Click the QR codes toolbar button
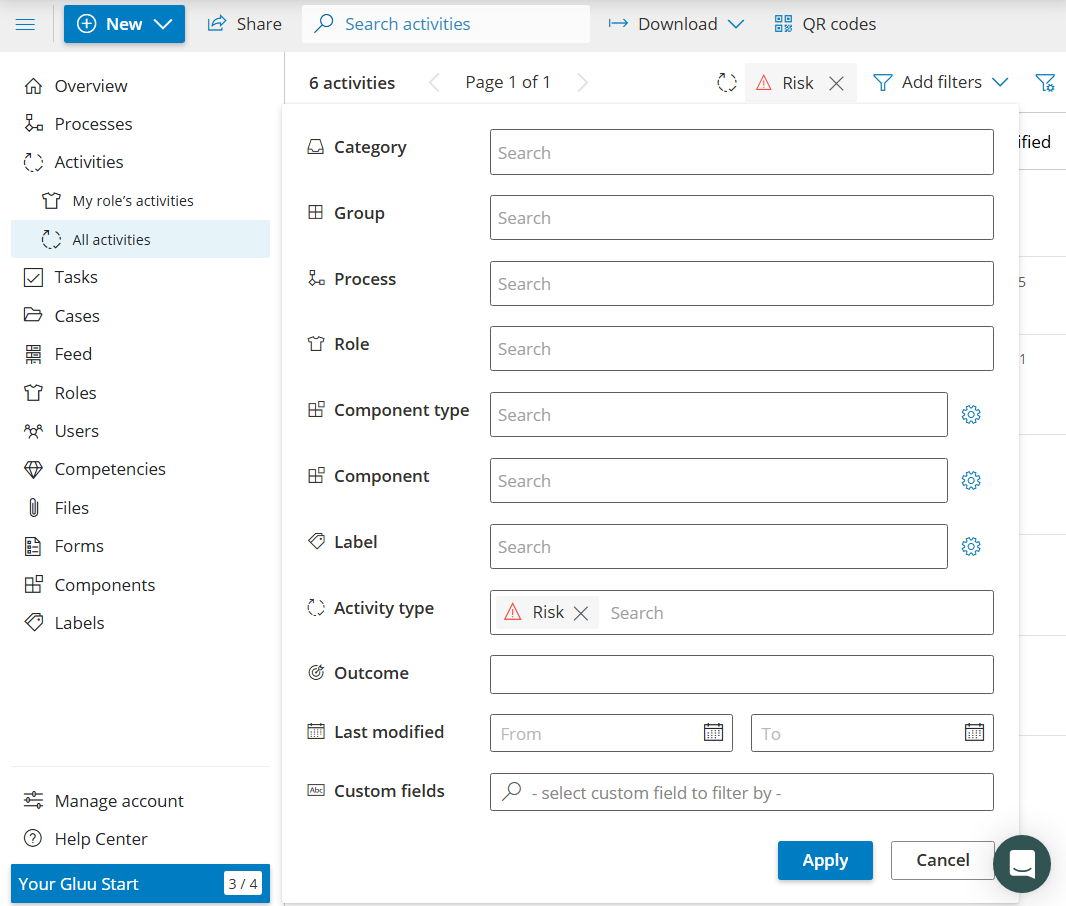 (x=825, y=24)
